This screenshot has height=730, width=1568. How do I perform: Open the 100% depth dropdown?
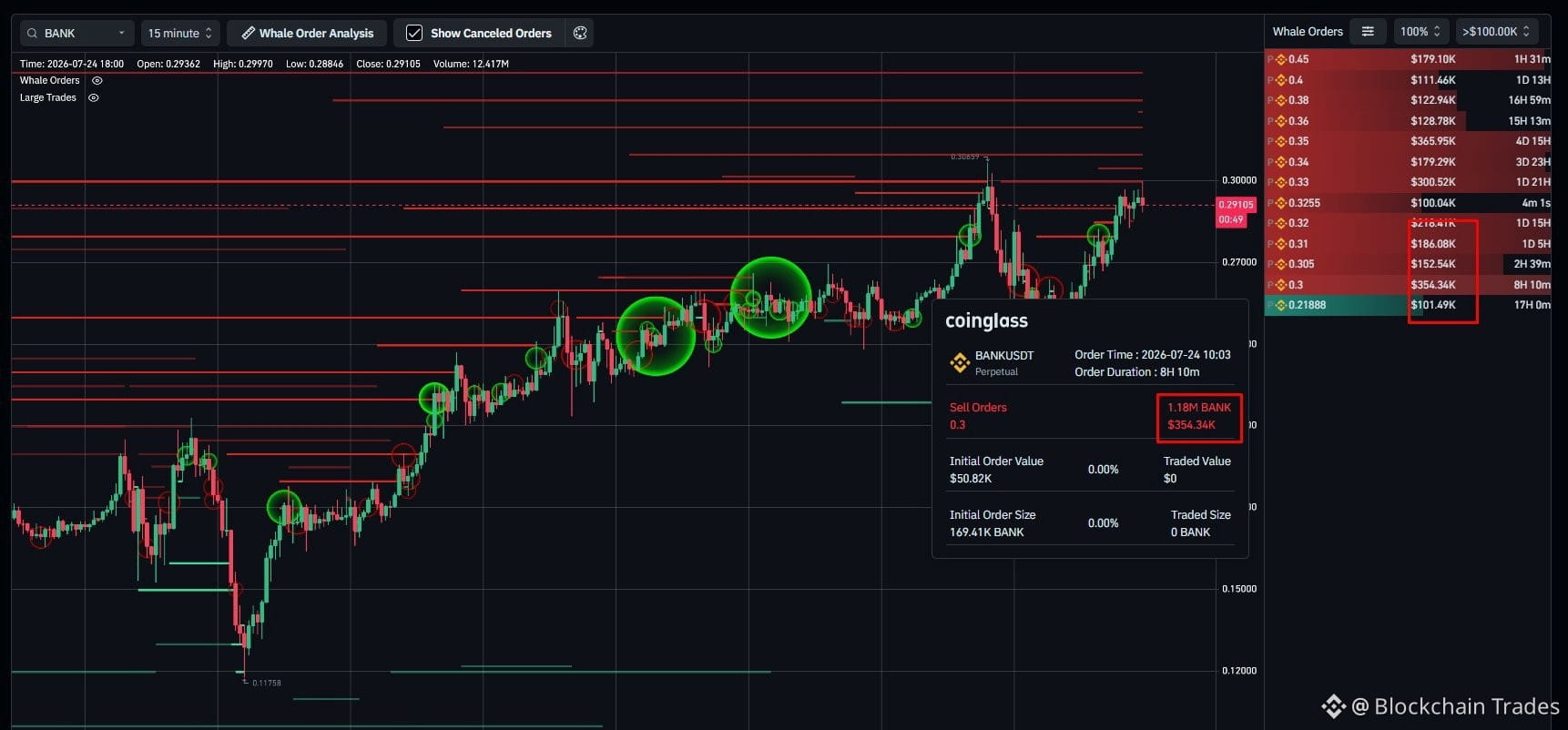(1420, 32)
